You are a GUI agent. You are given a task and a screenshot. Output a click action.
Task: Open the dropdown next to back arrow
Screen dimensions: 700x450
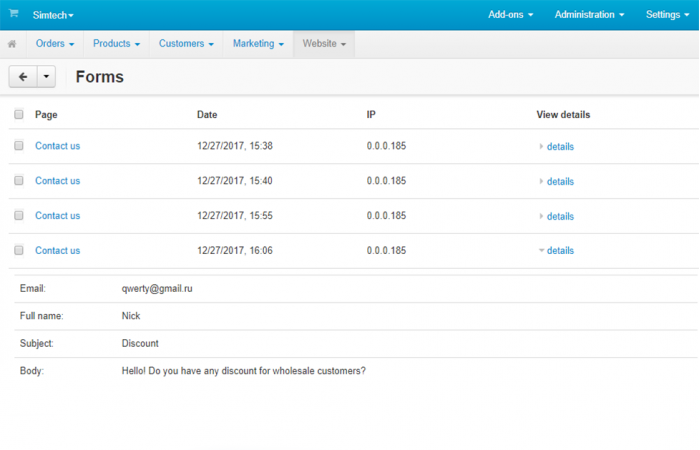click(x=46, y=77)
